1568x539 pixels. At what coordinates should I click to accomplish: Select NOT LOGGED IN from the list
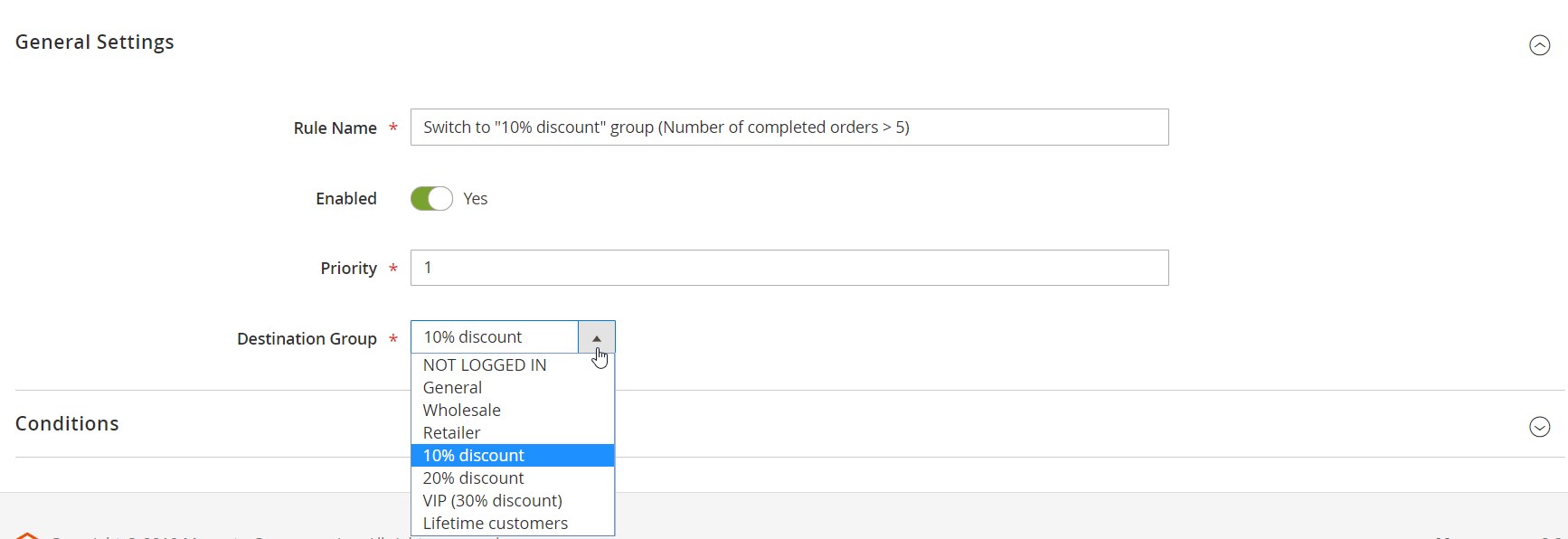(x=485, y=365)
